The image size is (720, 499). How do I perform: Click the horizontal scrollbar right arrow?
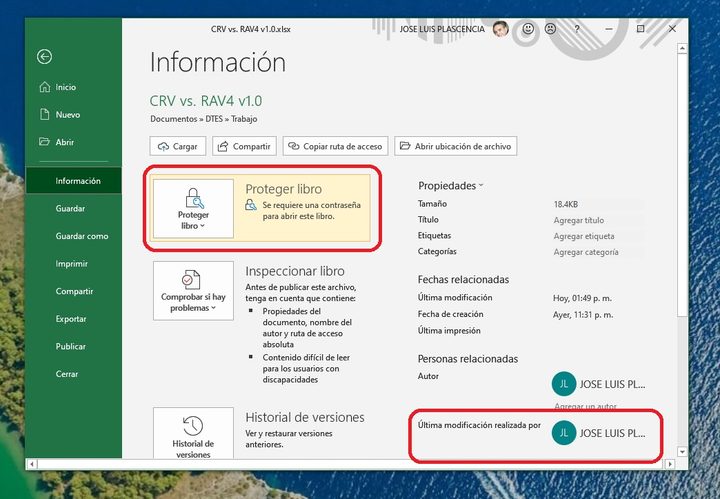point(670,464)
